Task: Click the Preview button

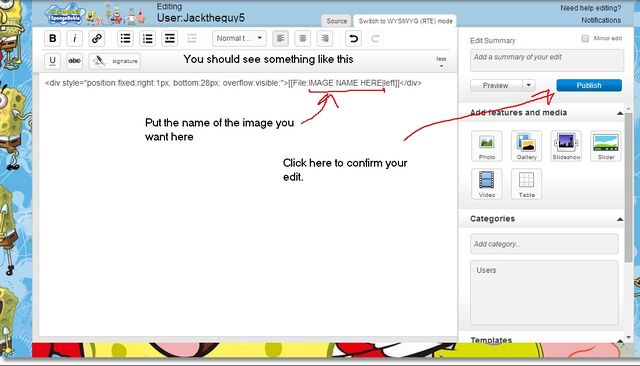Action: [x=496, y=85]
